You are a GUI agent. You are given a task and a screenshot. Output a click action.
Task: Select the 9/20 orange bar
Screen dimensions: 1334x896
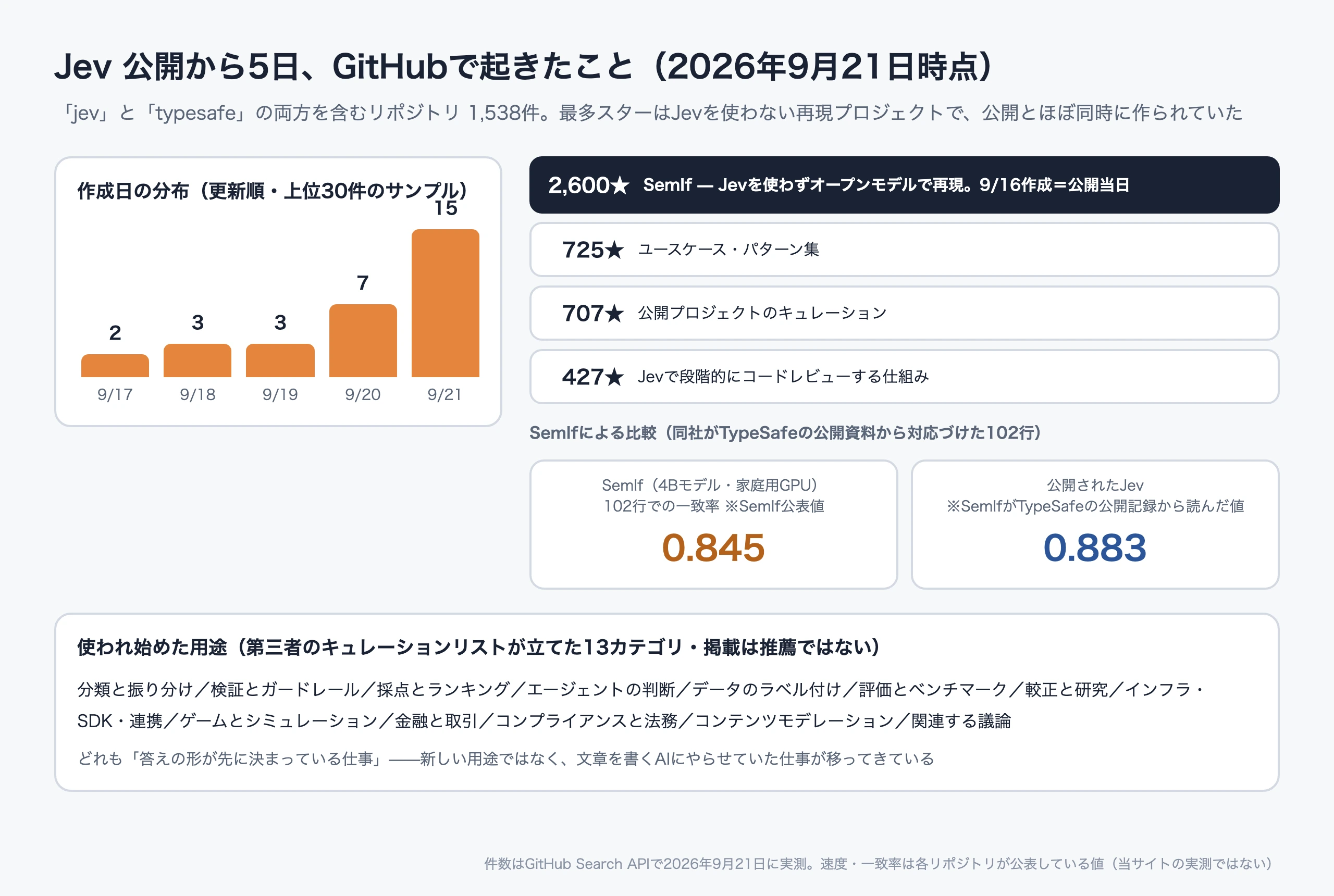pos(363,341)
